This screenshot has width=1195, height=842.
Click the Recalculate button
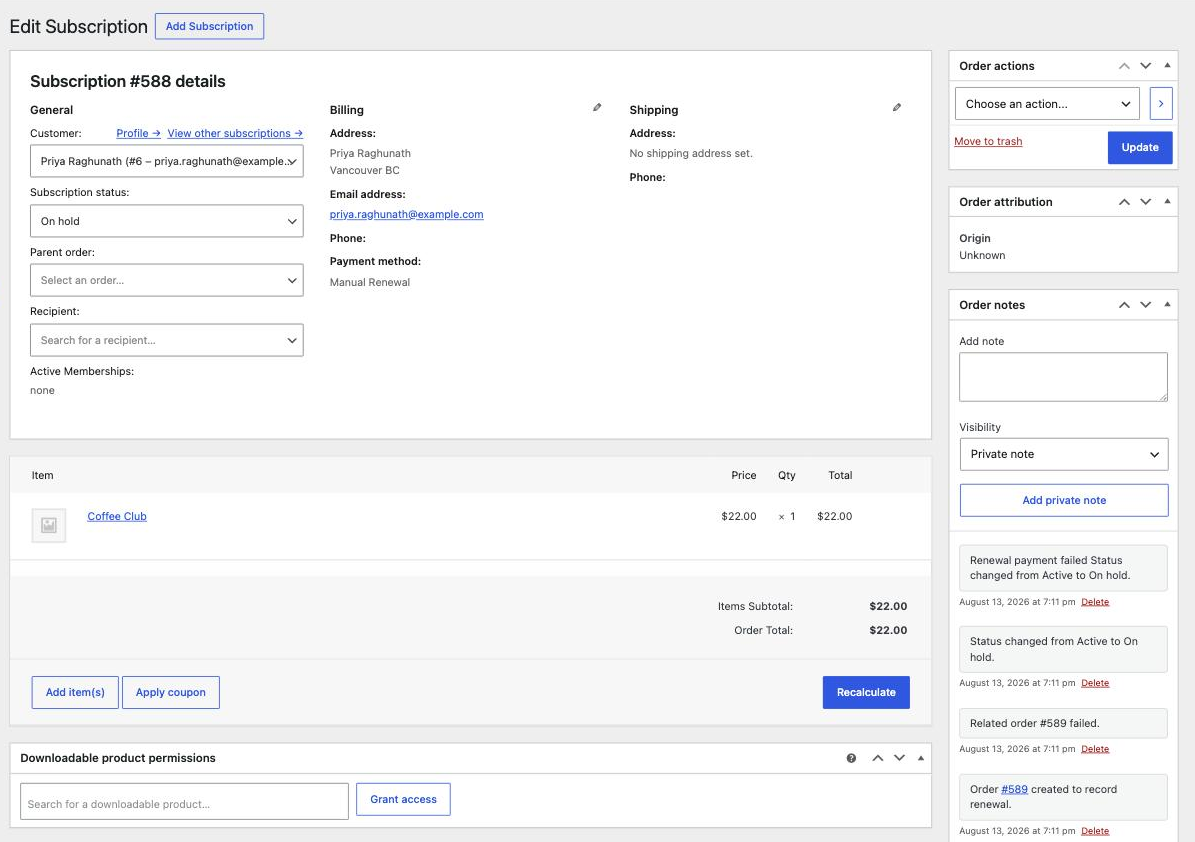[866, 693]
